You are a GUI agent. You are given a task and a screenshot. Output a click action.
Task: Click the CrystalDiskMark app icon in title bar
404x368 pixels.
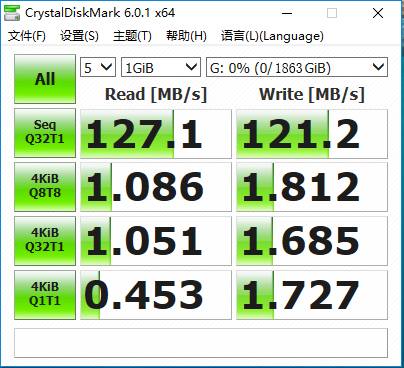(x=12, y=13)
